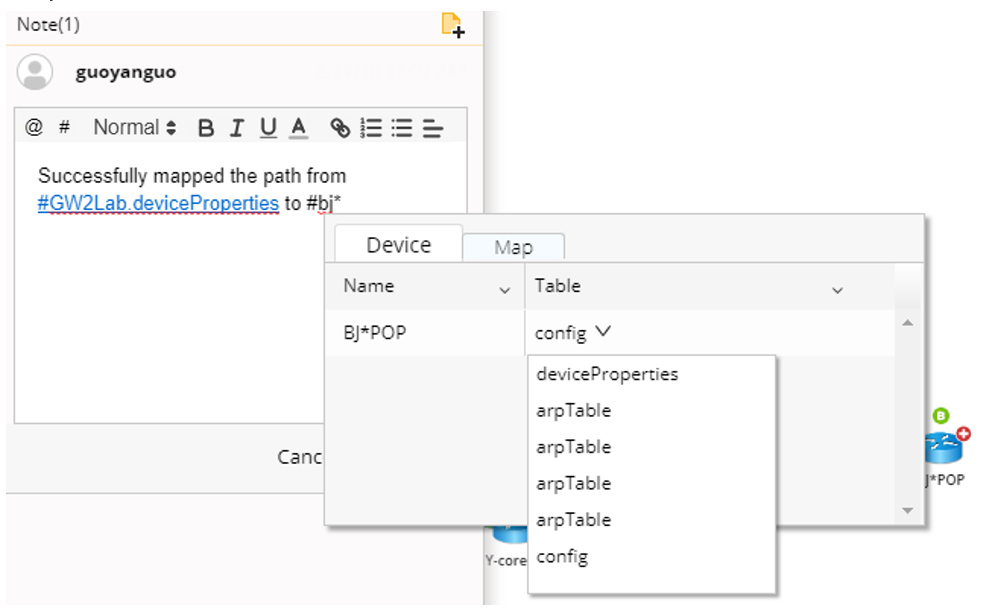This screenshot has height=613, width=987.
Task: Open the text color picker
Action: (298, 128)
